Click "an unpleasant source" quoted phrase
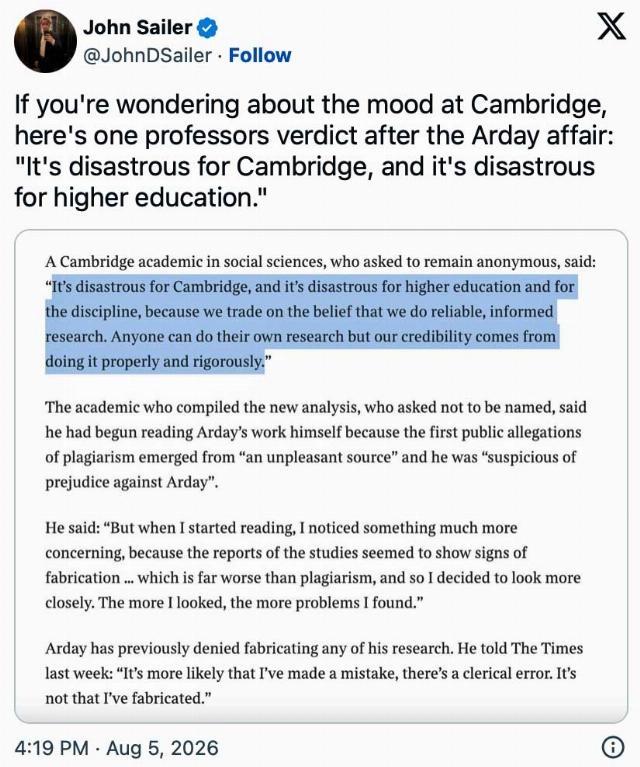This screenshot has height=767, width=640. tap(318, 457)
